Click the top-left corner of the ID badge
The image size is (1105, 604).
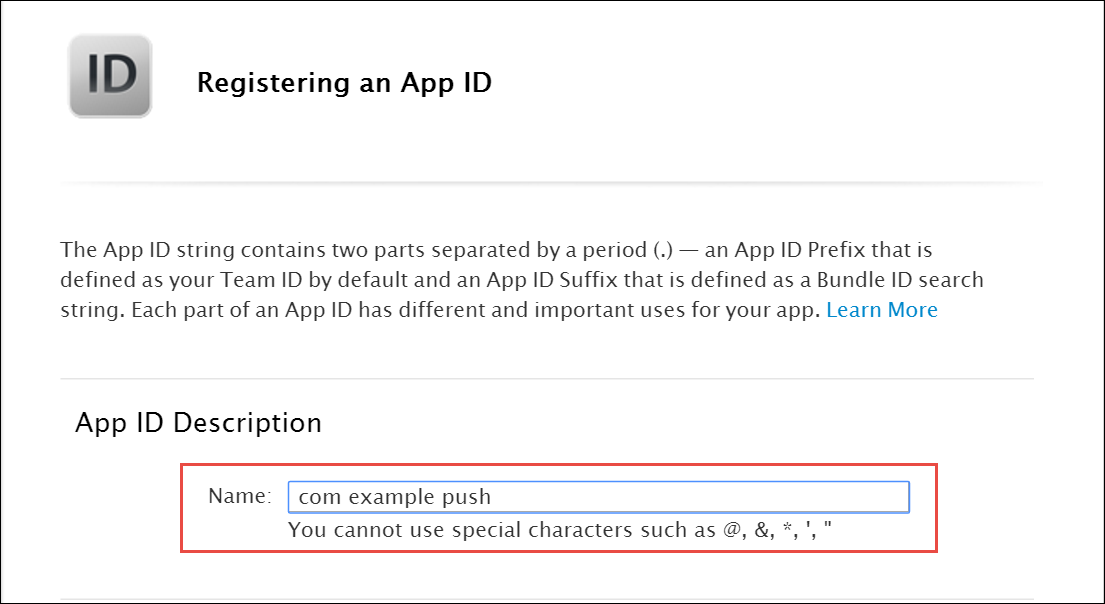(x=75, y=42)
